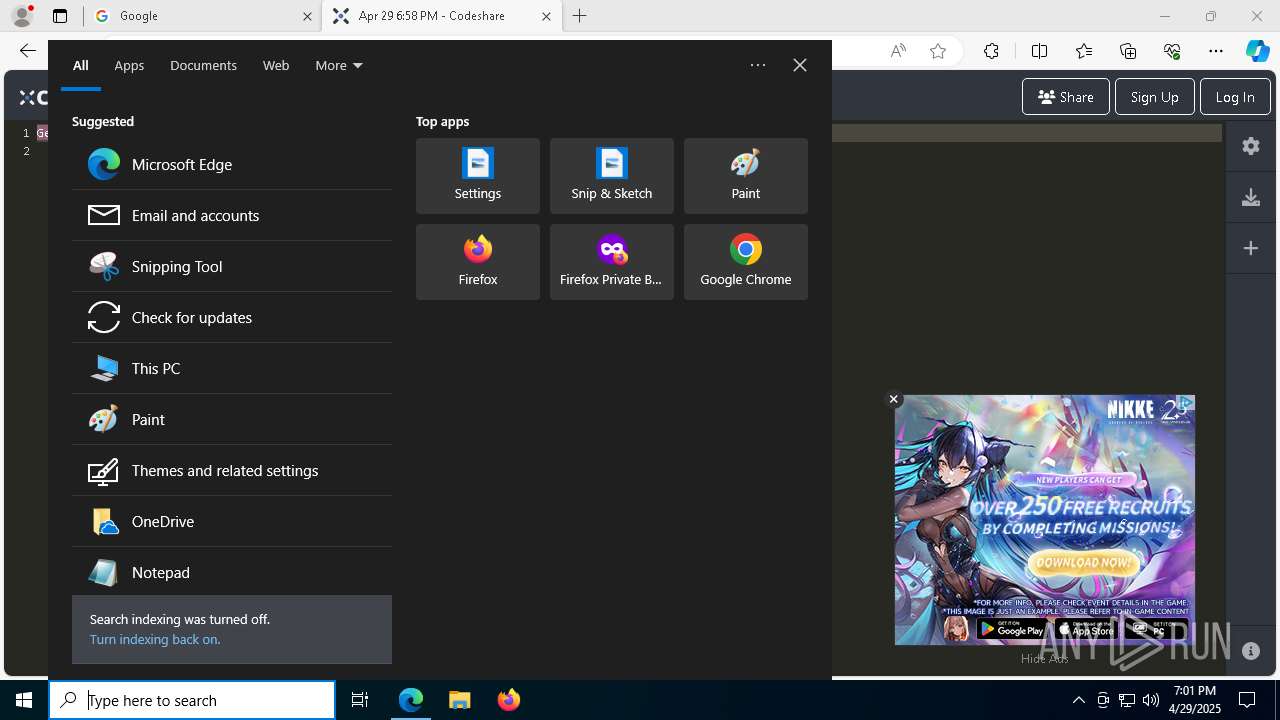The image size is (1280, 720).
Task: Open File Explorer from the taskbar
Action: [x=459, y=700]
